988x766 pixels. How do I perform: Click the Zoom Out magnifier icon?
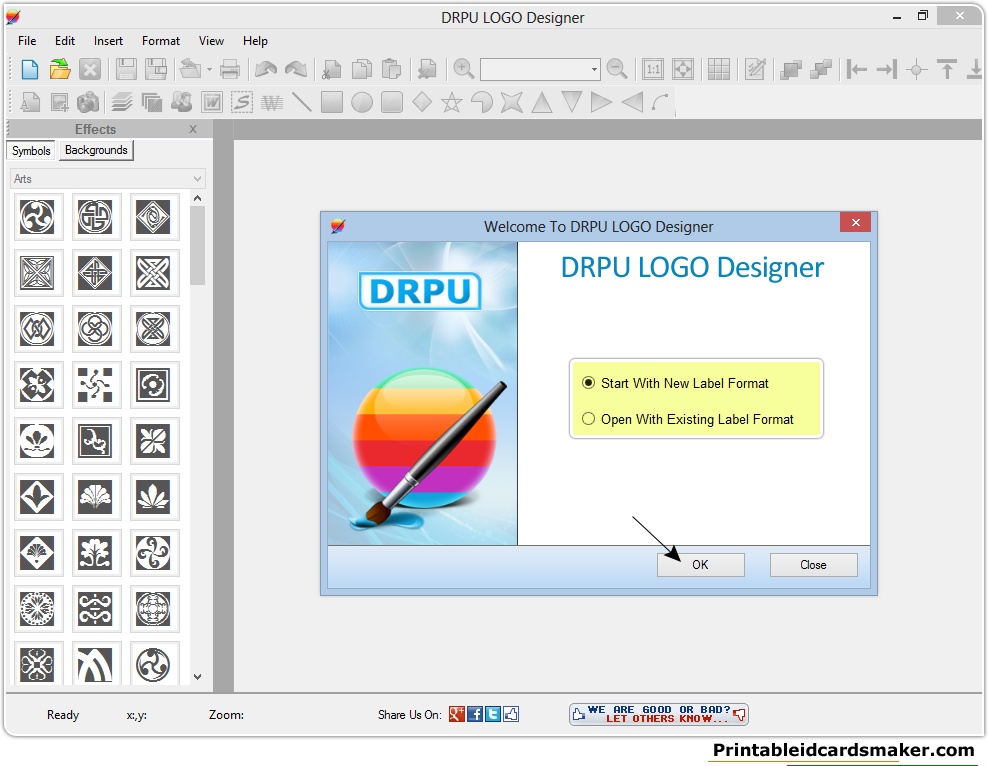click(617, 69)
